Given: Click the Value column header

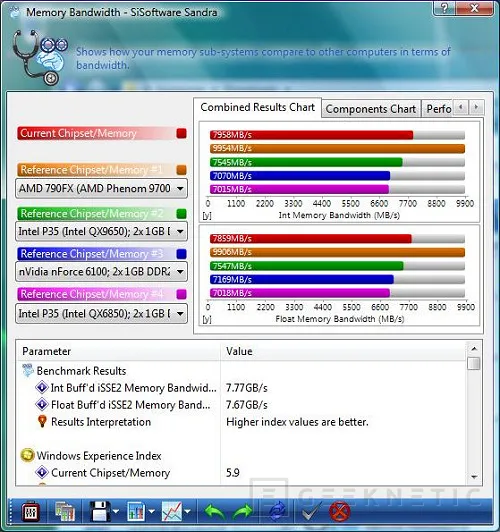Looking at the screenshot, I should coord(344,351).
